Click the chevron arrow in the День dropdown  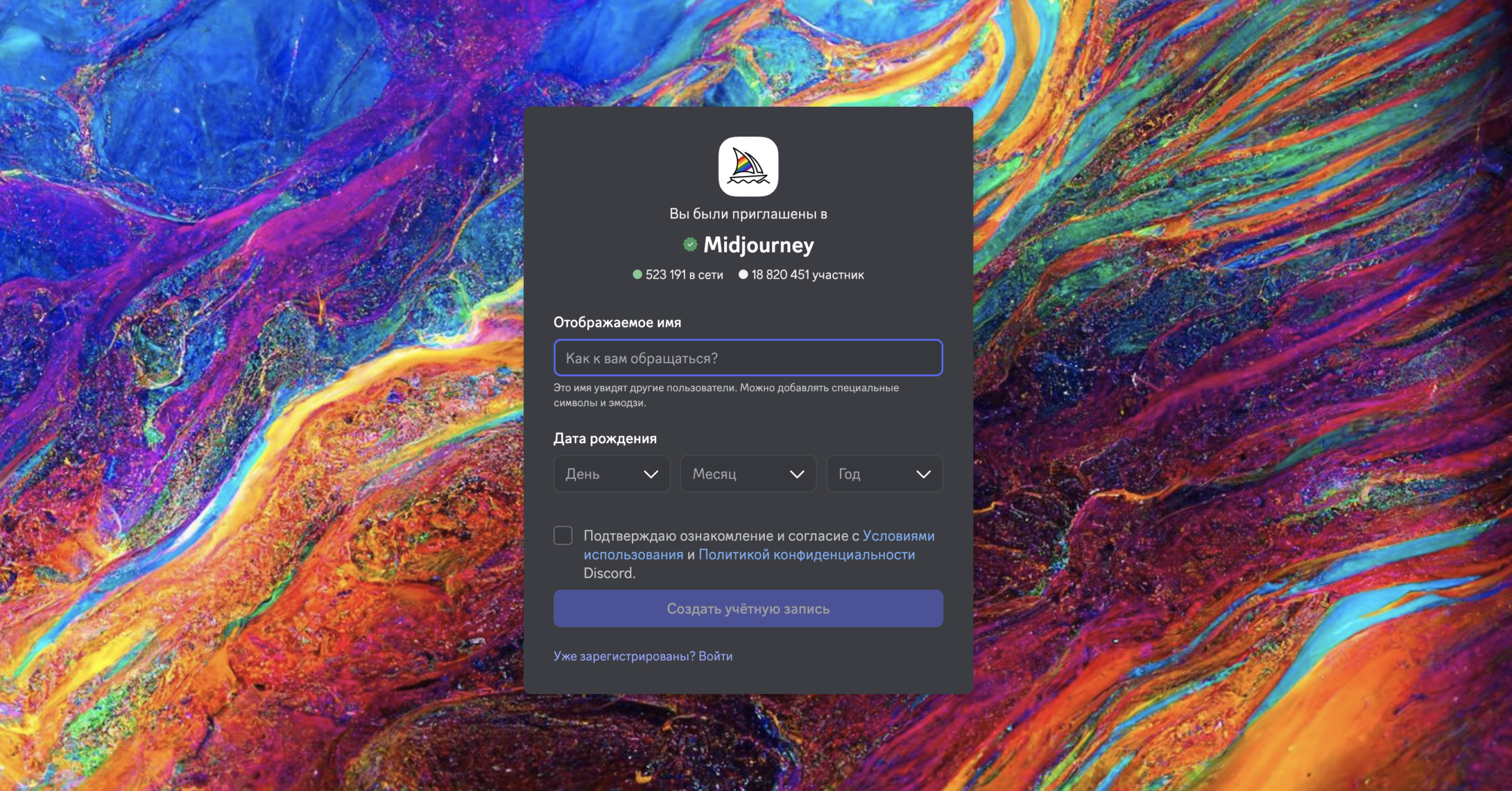pyautogui.click(x=651, y=474)
